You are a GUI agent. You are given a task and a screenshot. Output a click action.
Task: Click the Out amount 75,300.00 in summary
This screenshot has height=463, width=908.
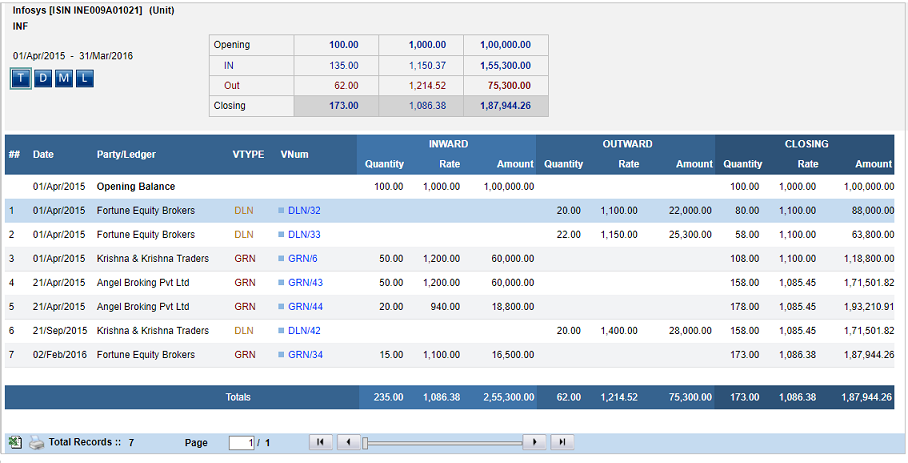(509, 86)
